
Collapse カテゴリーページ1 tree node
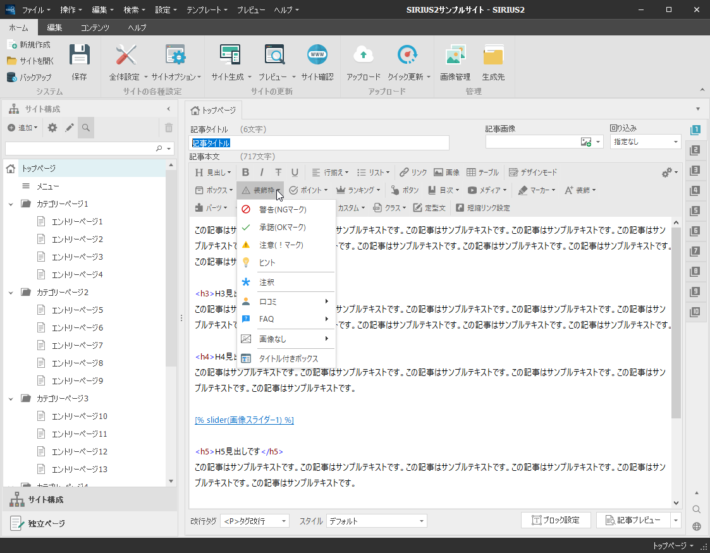pos(11,204)
